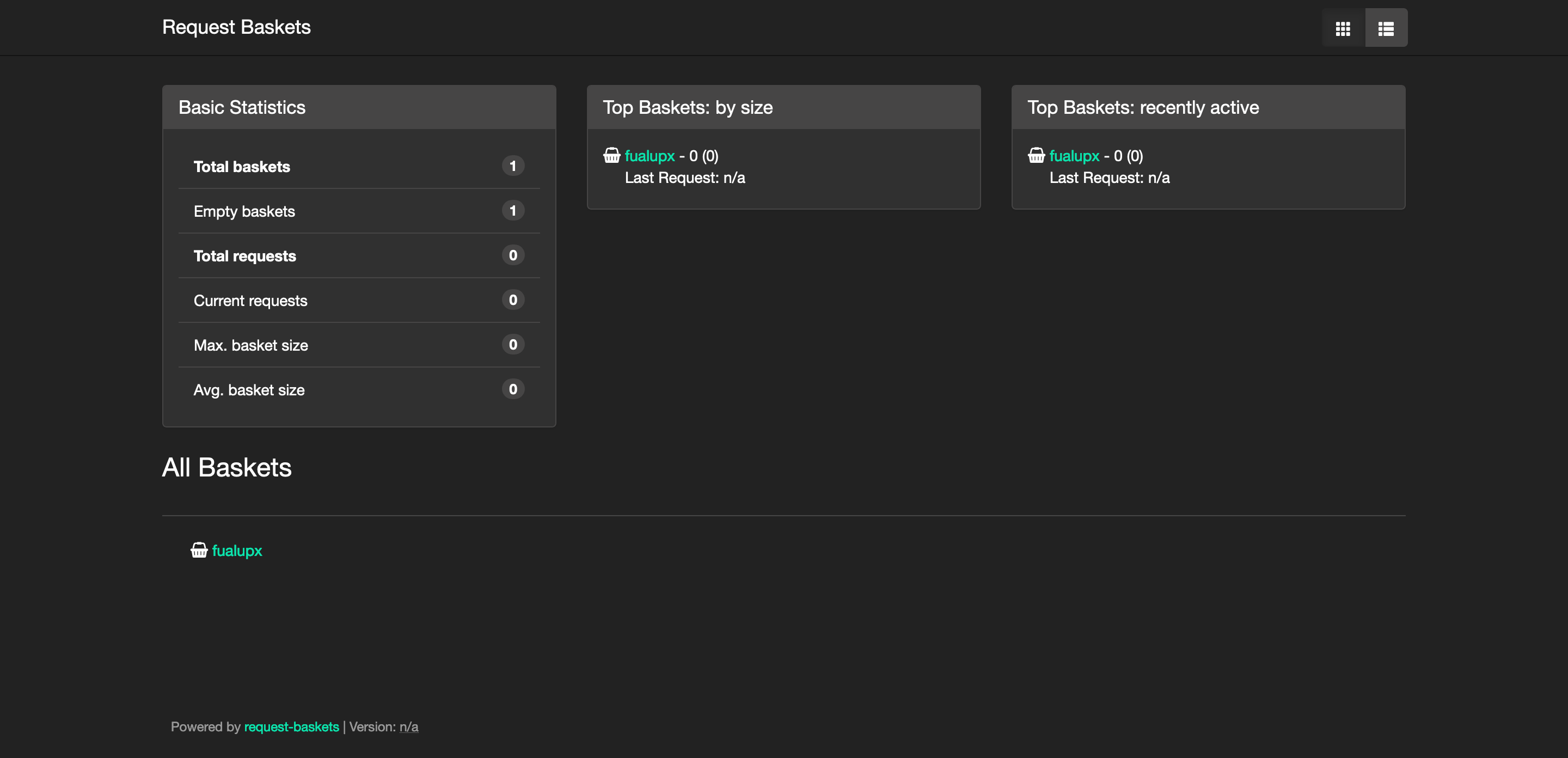This screenshot has width=1568, height=758.
Task: Click Basic Statistics panel heading
Action: coord(242,107)
